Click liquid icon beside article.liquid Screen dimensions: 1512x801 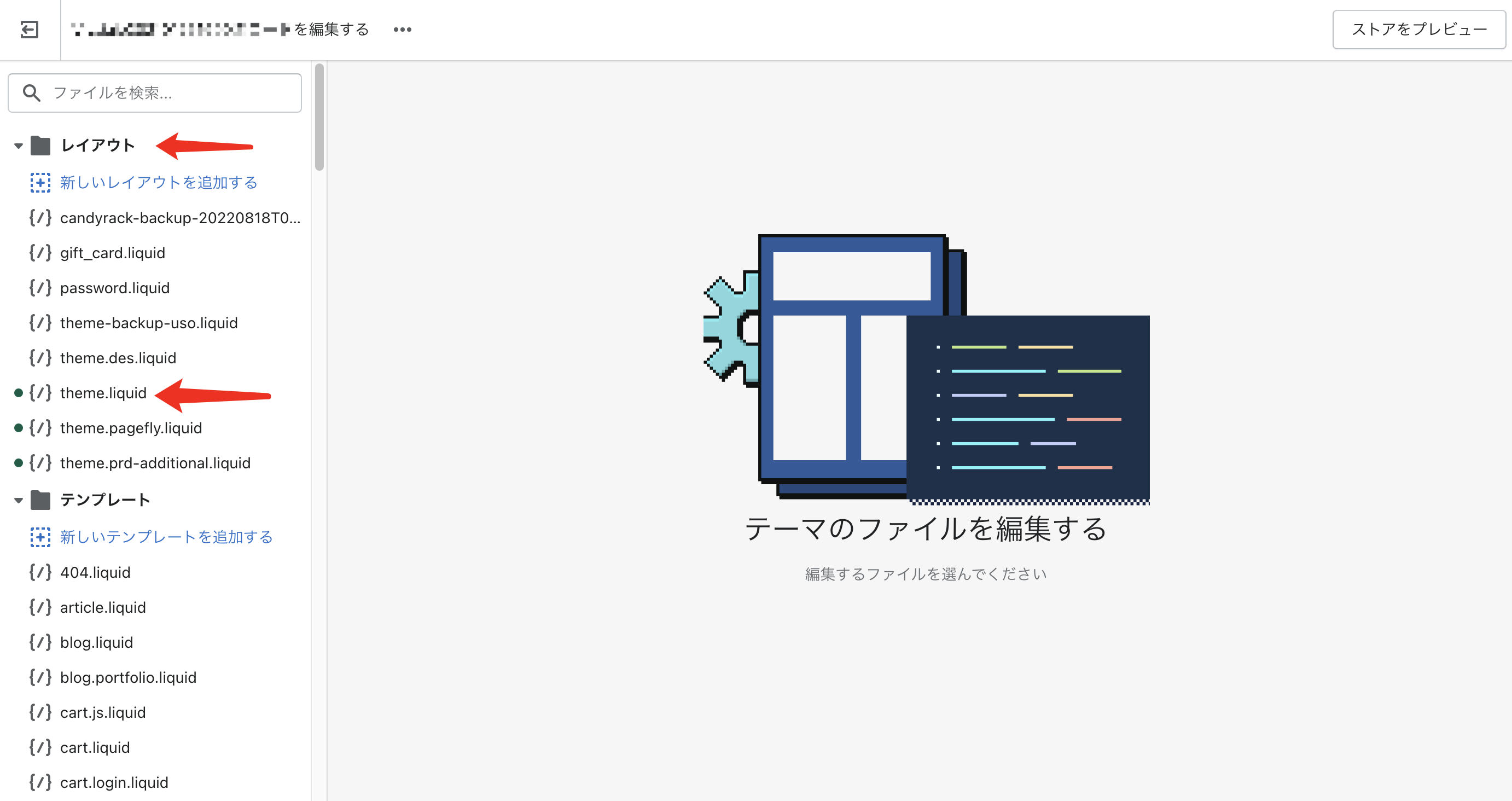point(40,607)
